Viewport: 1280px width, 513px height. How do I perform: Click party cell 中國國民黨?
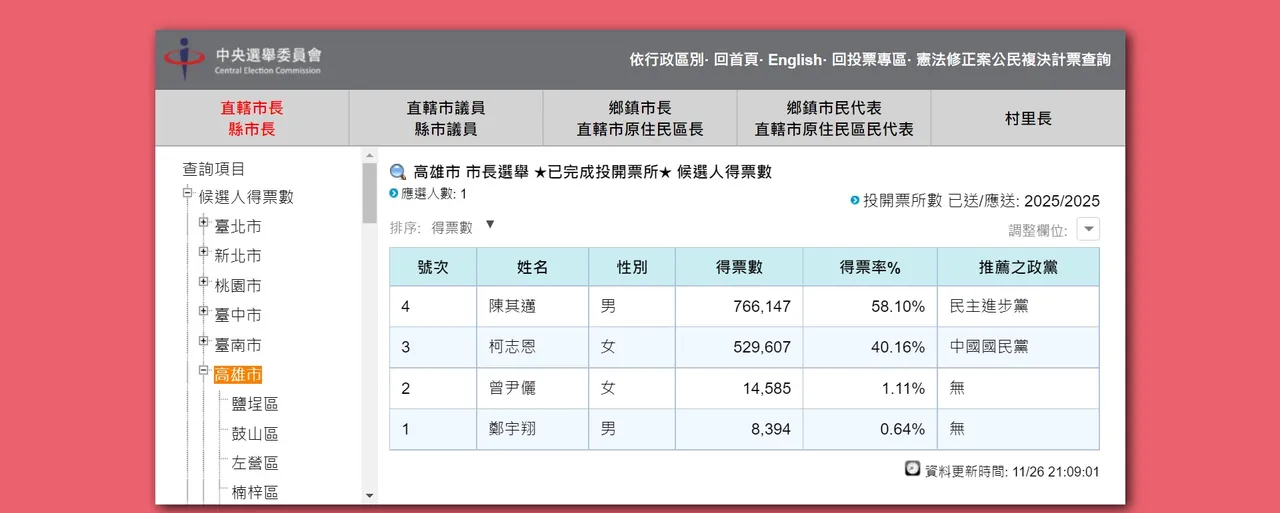[989, 347]
